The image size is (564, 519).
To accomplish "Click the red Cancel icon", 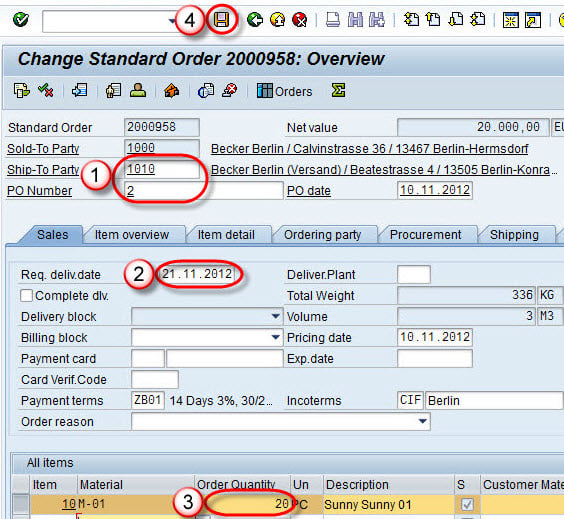I will tap(299, 20).
